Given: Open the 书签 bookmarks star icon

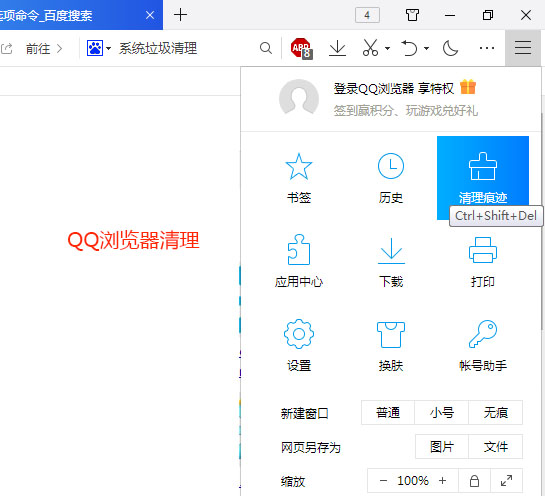Looking at the screenshot, I should click(x=299, y=166).
